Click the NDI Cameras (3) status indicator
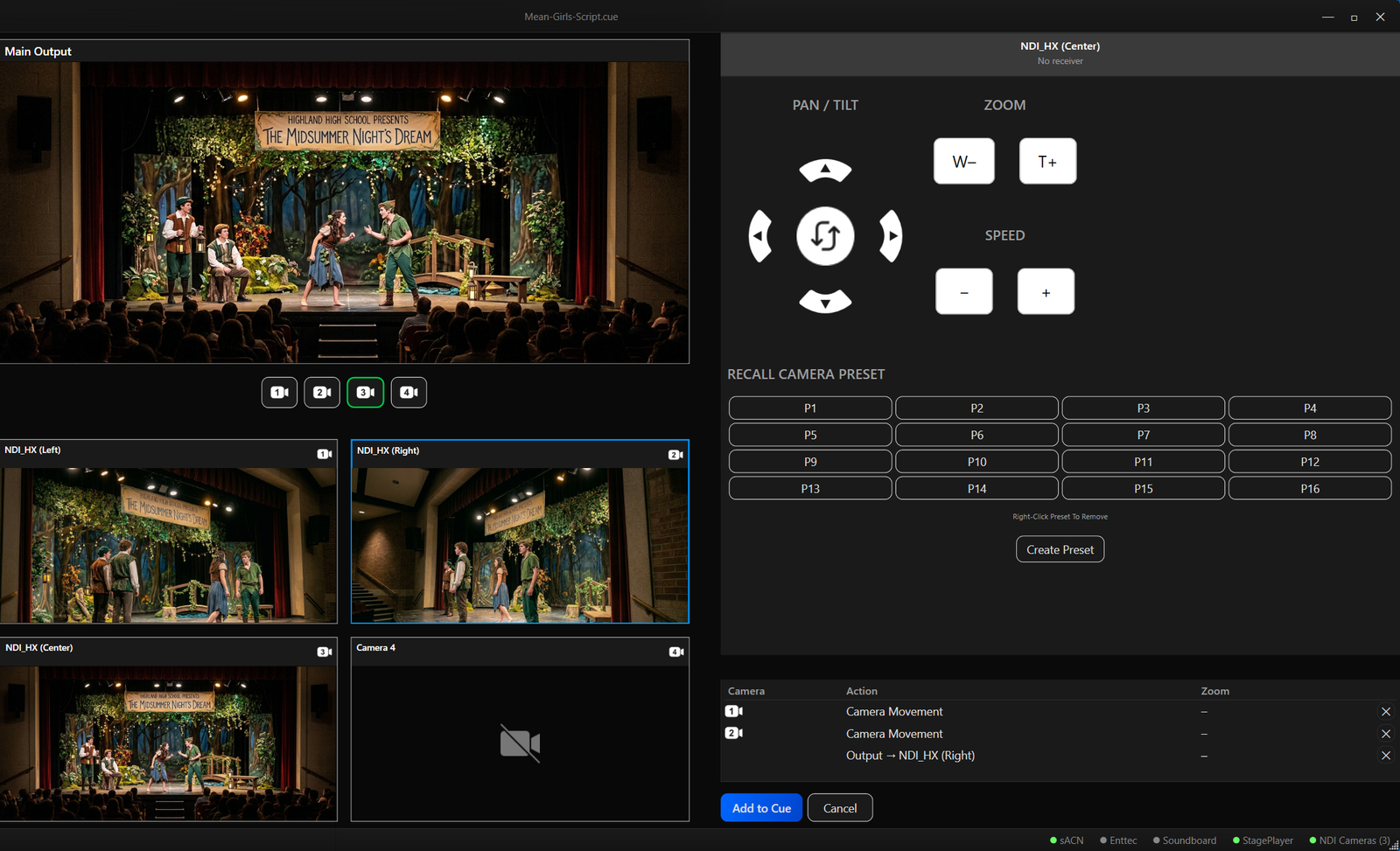This screenshot has height=851, width=1400. point(1349,841)
